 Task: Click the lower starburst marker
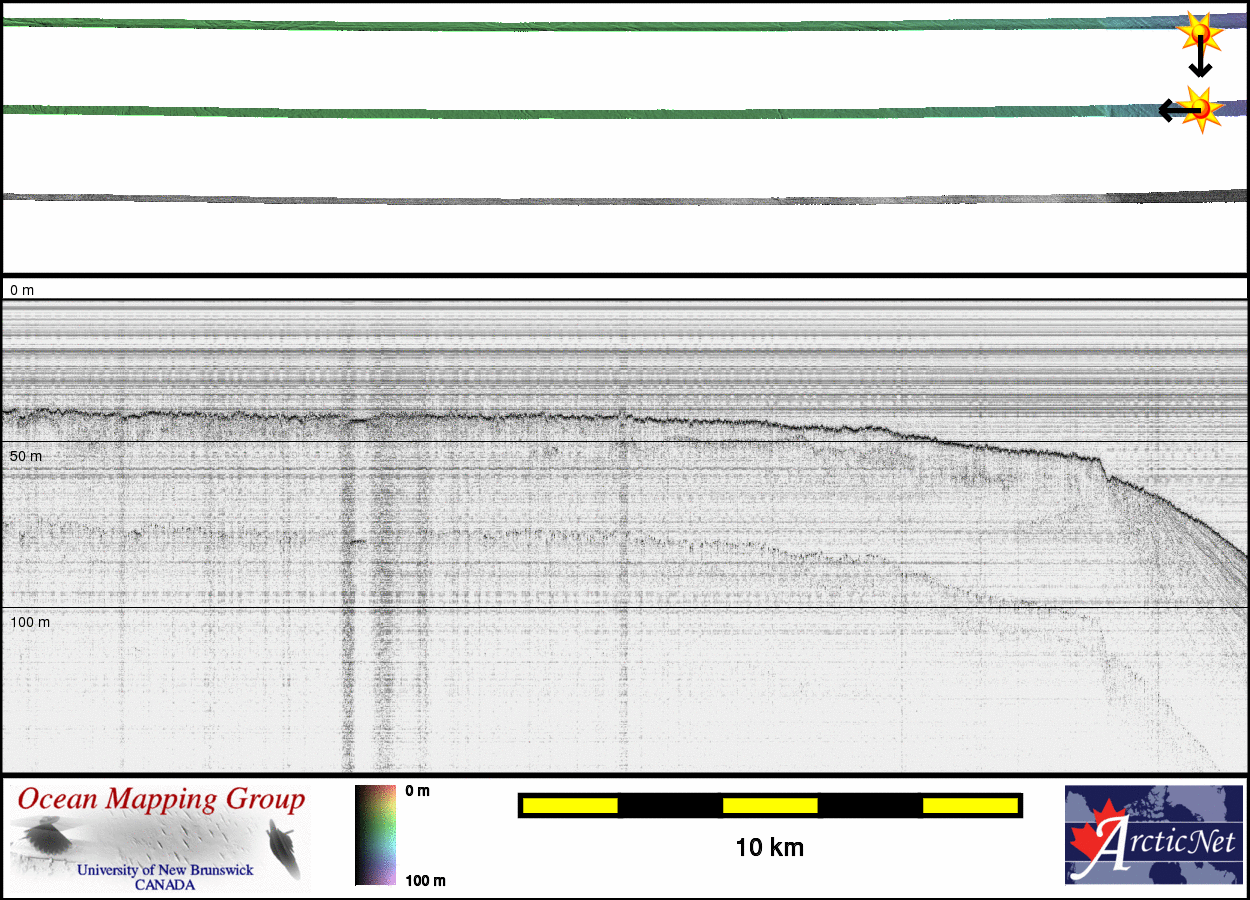pos(1202,107)
